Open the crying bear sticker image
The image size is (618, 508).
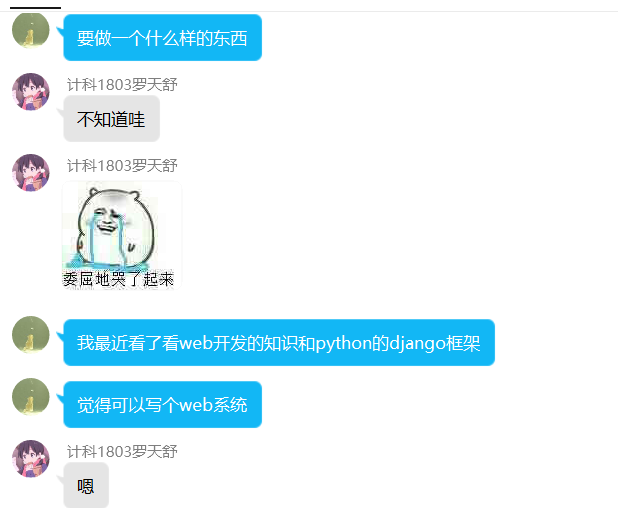click(x=122, y=235)
